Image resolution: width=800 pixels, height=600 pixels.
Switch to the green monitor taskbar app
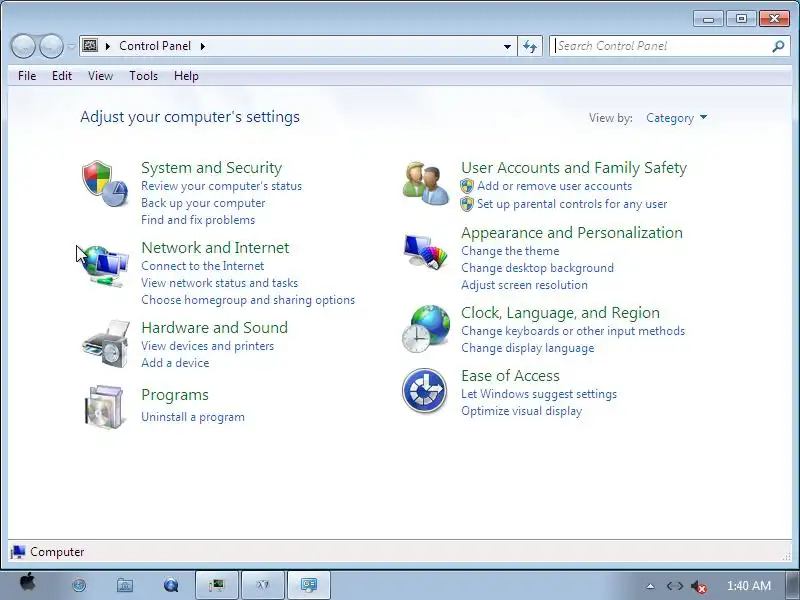217,585
